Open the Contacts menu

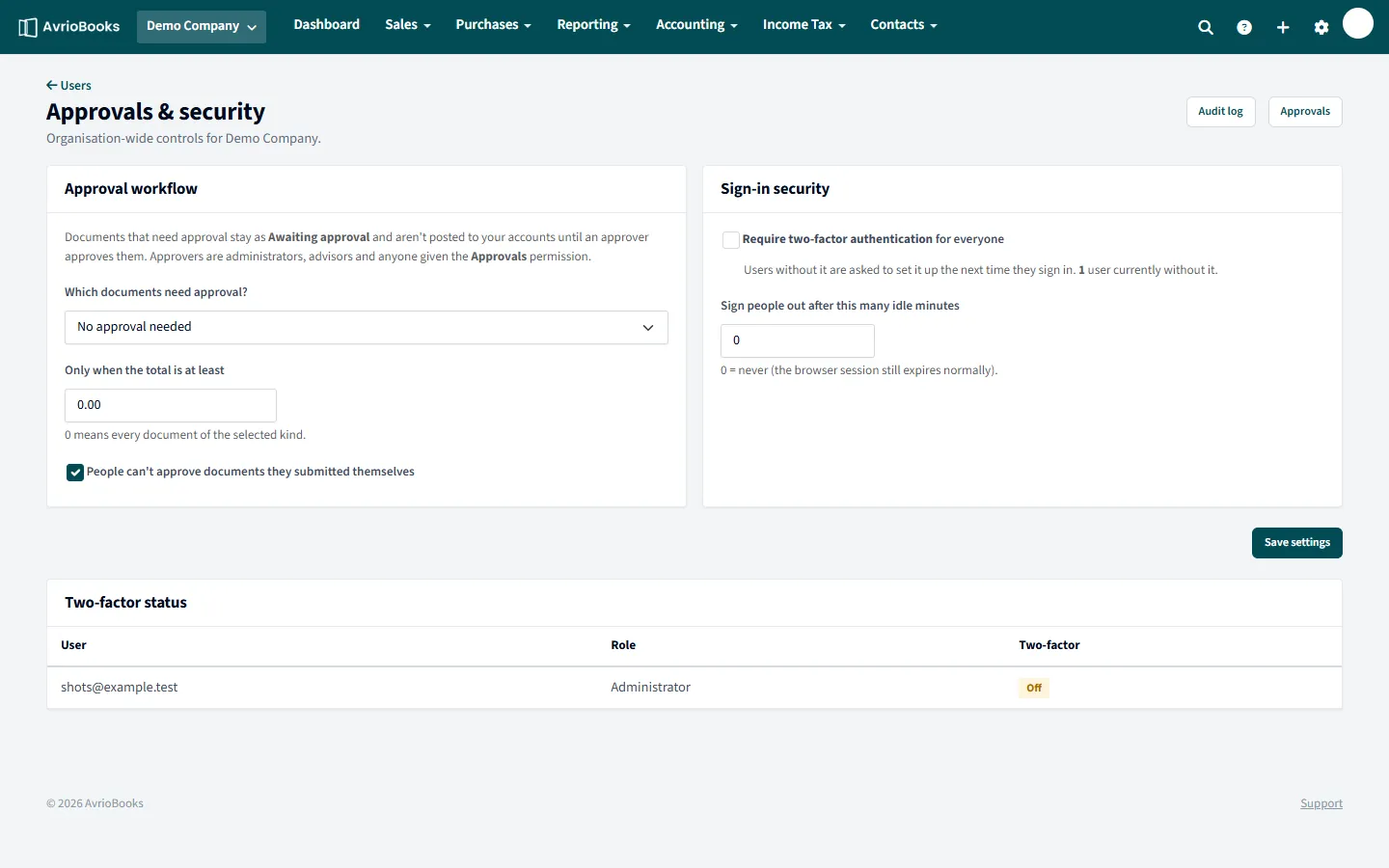tap(904, 25)
